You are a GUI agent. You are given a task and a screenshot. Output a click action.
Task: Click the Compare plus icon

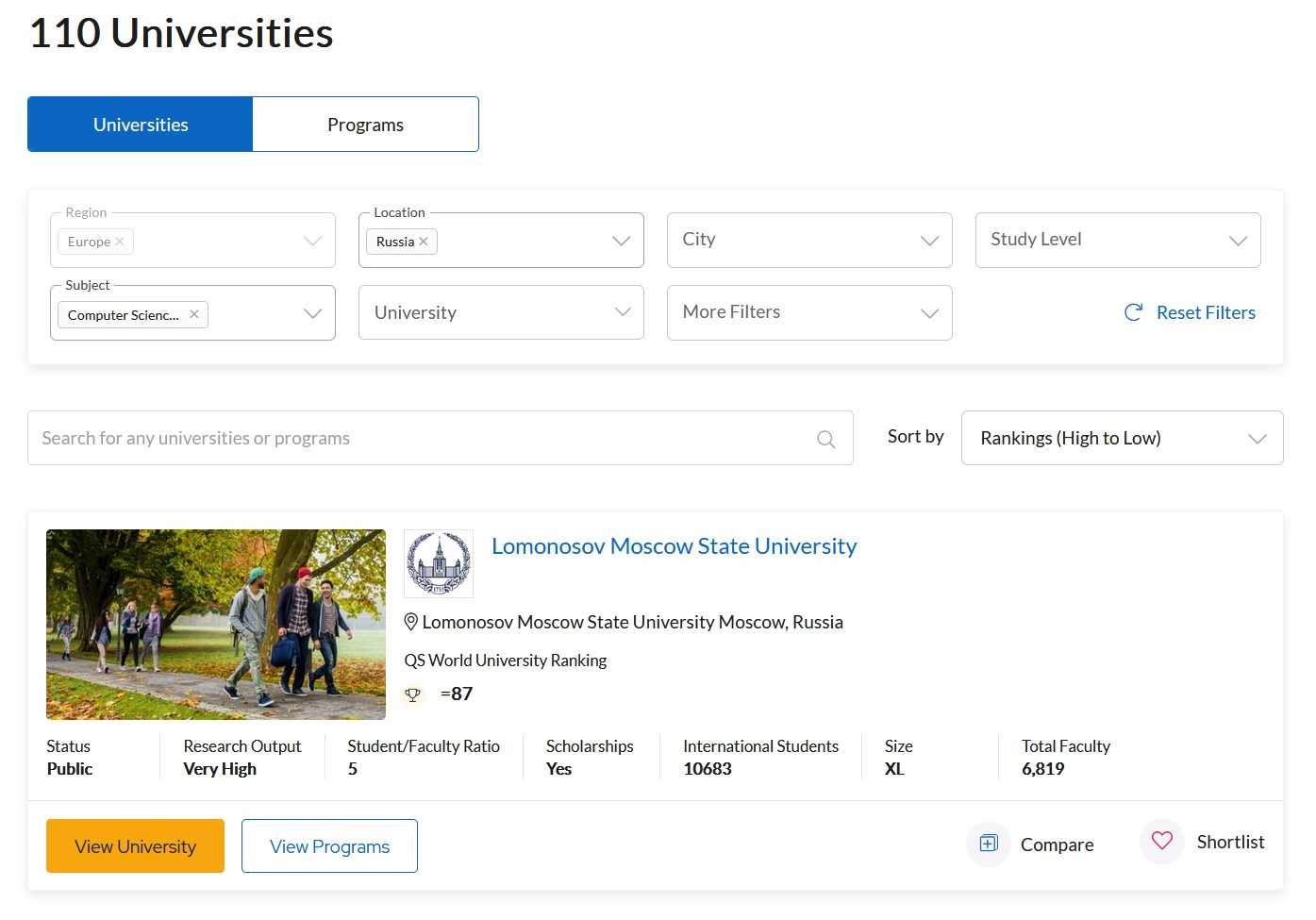pos(988,844)
